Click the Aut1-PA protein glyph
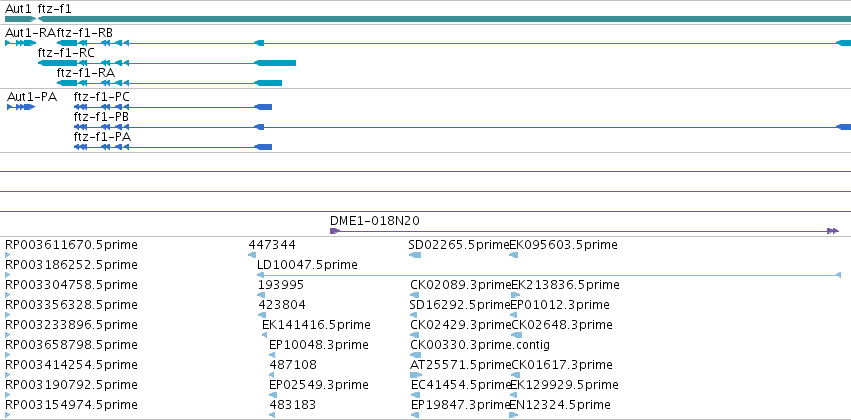The image size is (851, 420). tap(21, 107)
